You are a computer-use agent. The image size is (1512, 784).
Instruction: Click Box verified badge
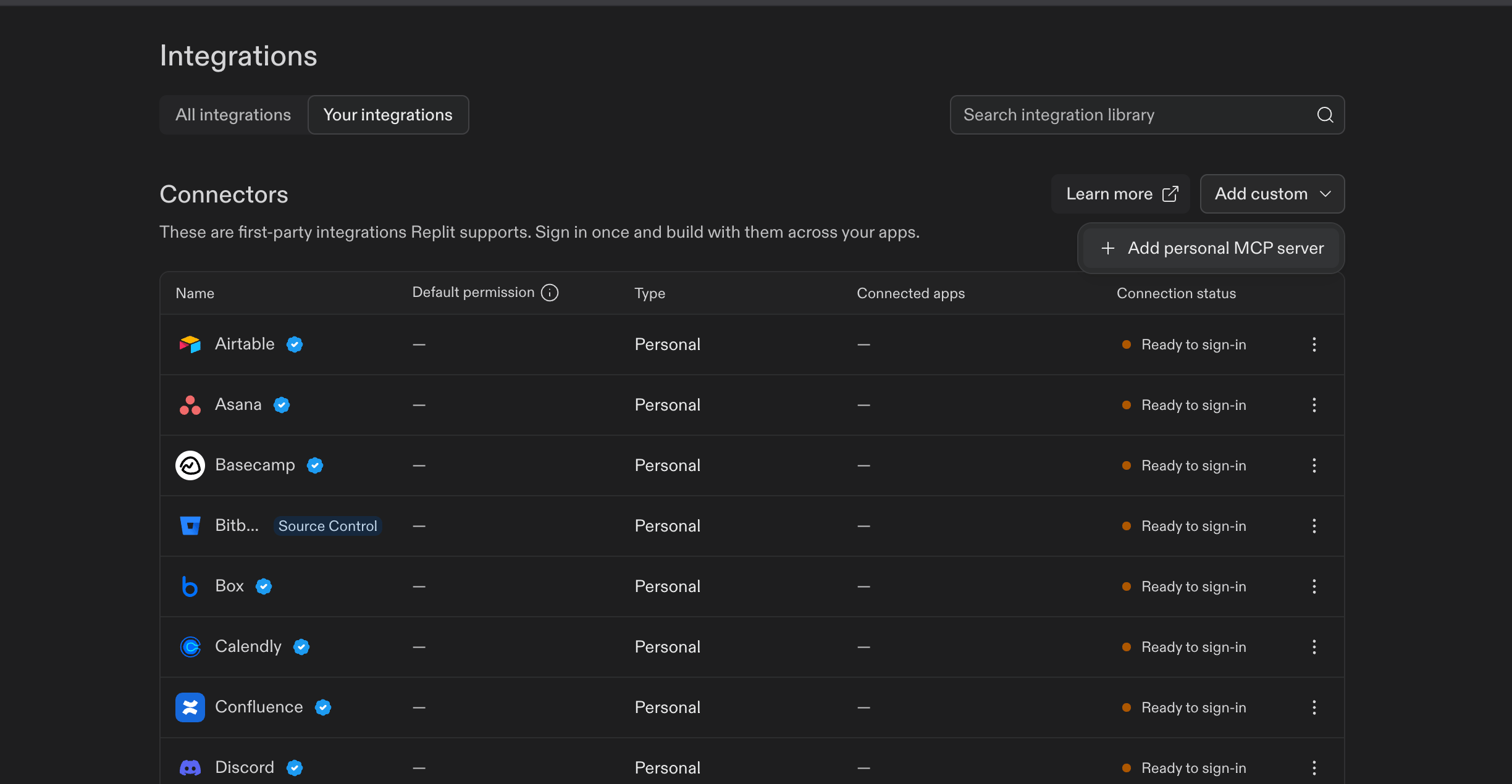point(264,586)
